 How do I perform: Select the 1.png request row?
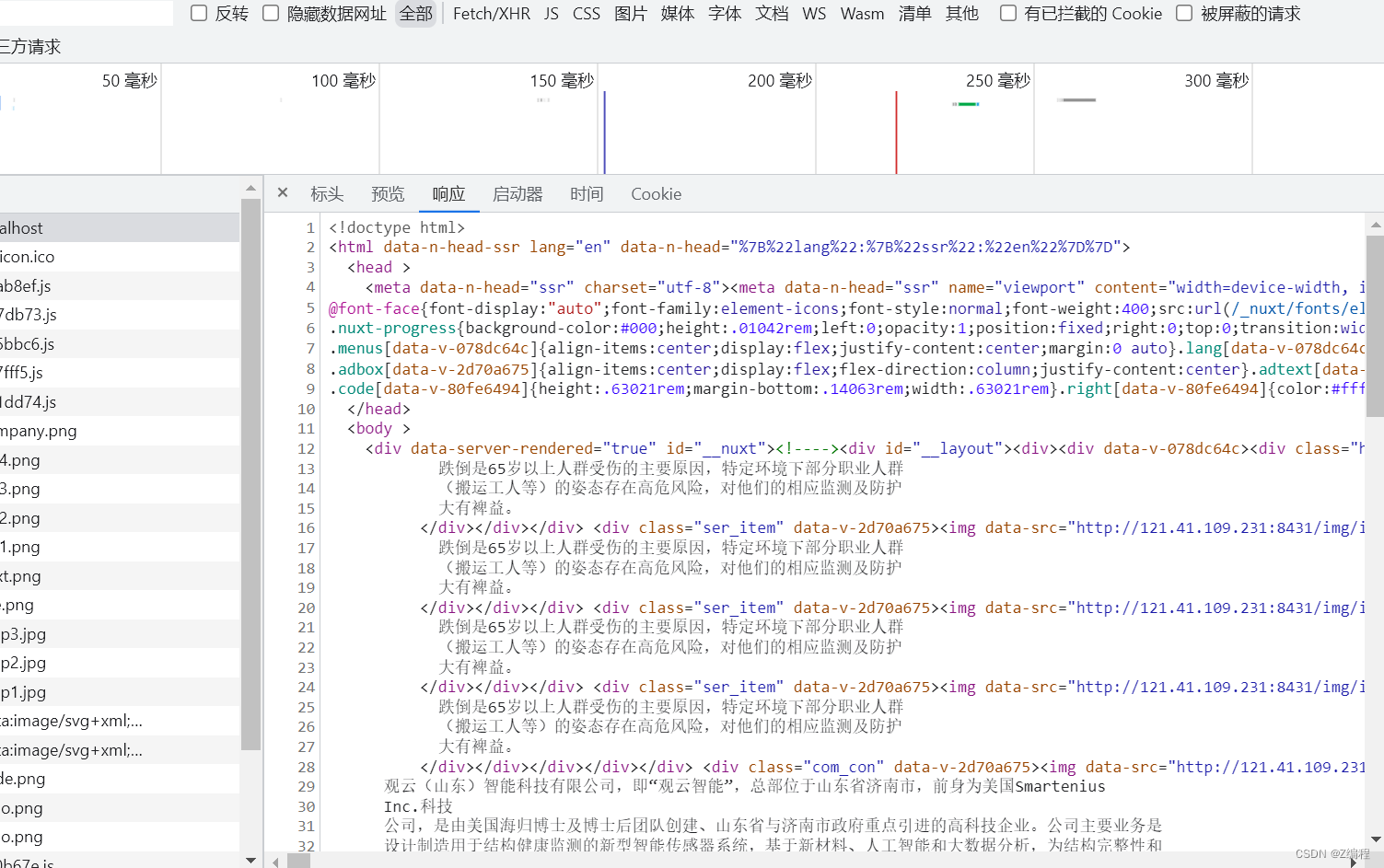tap(120, 547)
